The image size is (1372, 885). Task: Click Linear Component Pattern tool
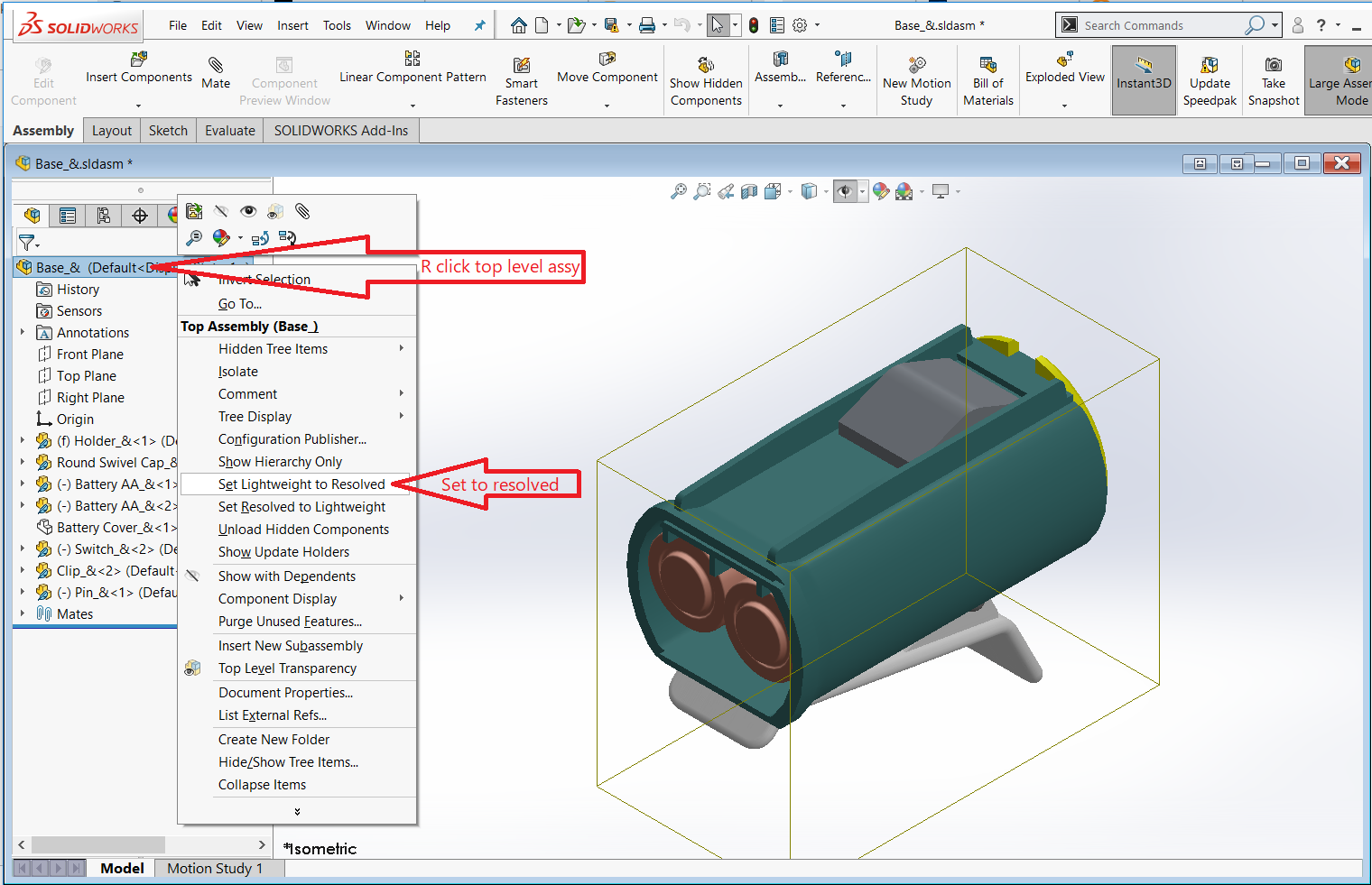(x=413, y=69)
